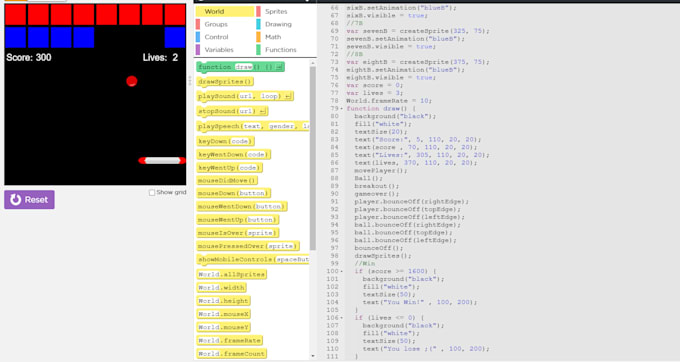
Task: Click the 'World.frameRate = 10;' code line
Action: pos(389,101)
